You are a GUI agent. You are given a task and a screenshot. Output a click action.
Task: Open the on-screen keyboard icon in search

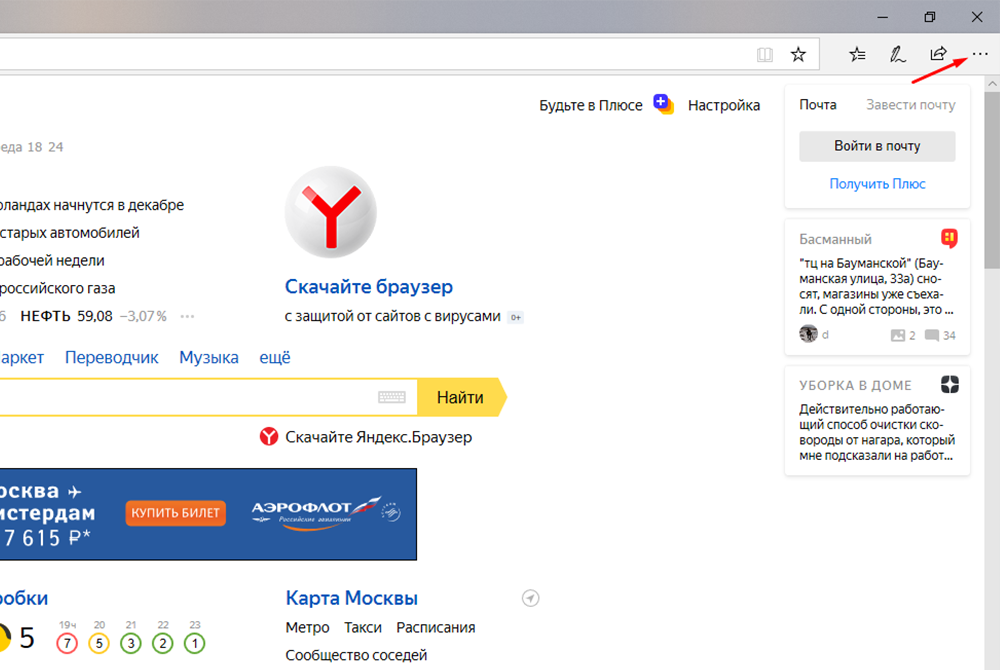pyautogui.click(x=391, y=397)
